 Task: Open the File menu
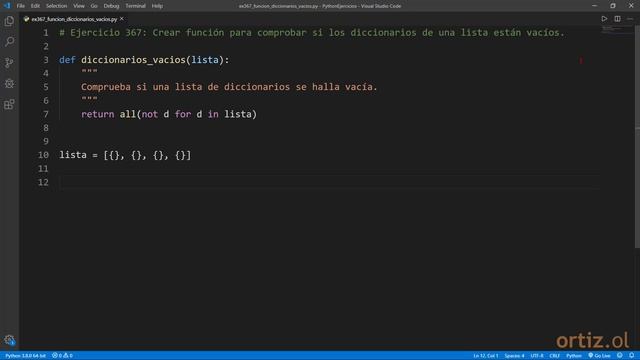[20, 6]
